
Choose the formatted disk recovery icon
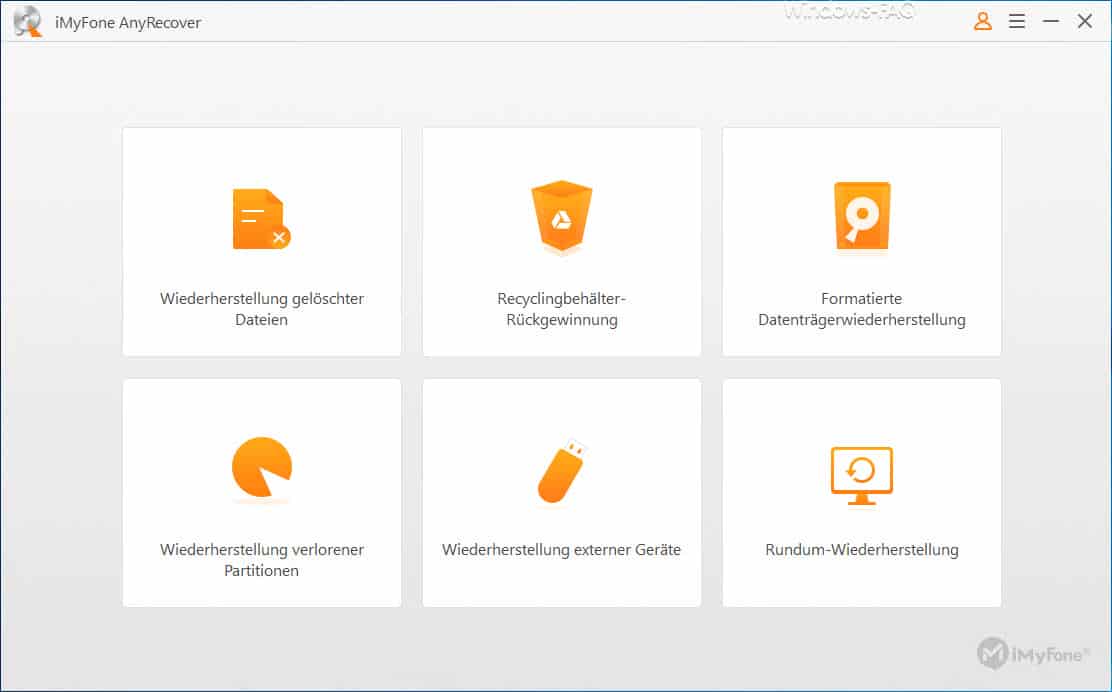(x=862, y=216)
